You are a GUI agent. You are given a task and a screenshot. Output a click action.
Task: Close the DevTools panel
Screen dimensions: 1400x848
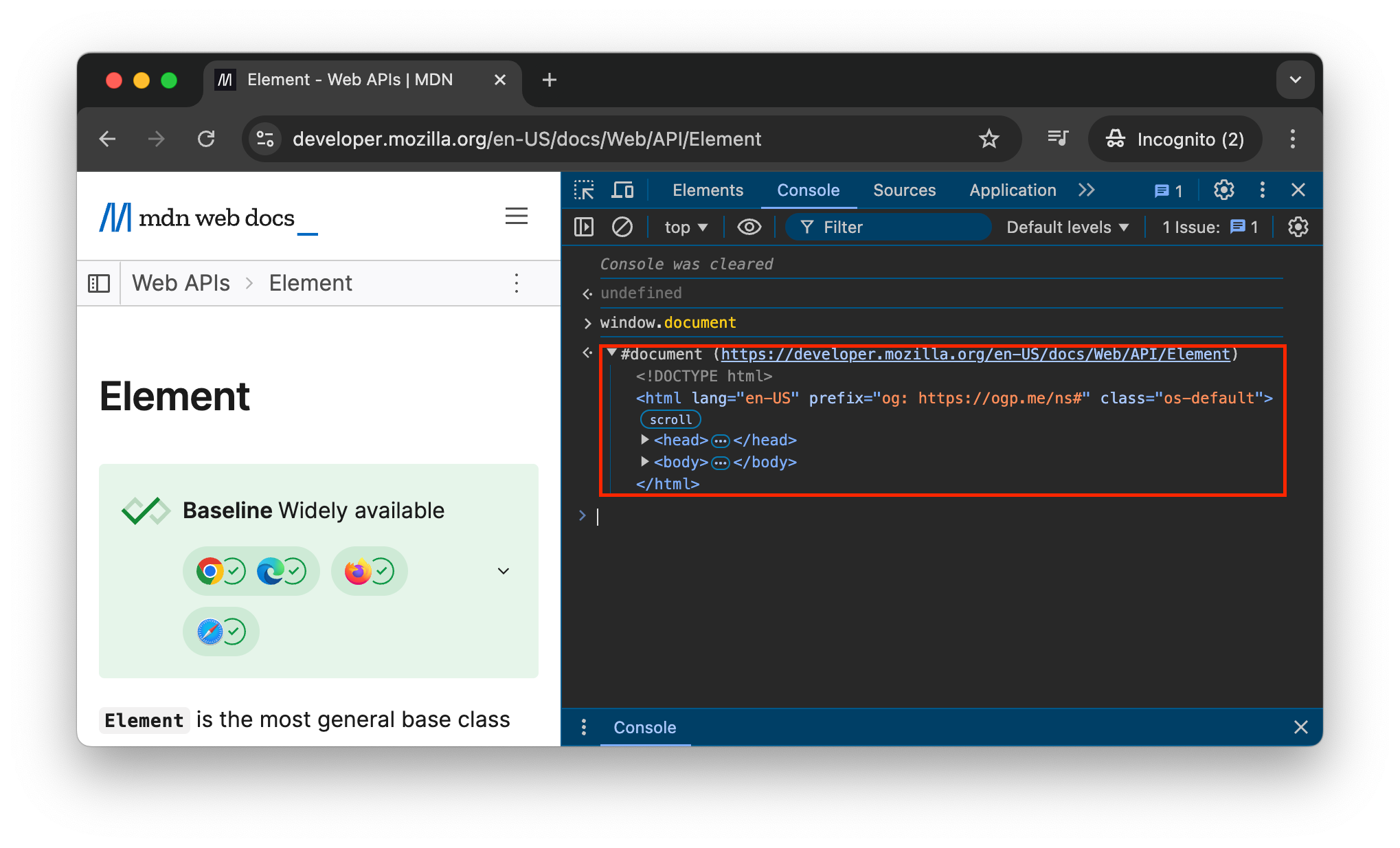(x=1298, y=190)
